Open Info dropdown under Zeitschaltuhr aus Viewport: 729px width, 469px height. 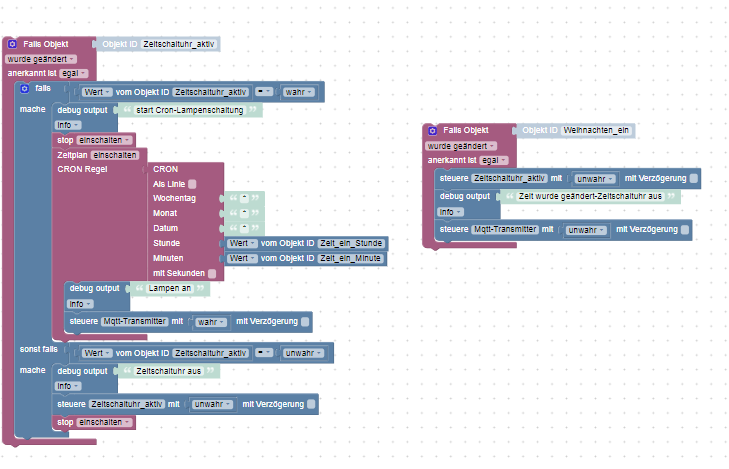[68, 386]
